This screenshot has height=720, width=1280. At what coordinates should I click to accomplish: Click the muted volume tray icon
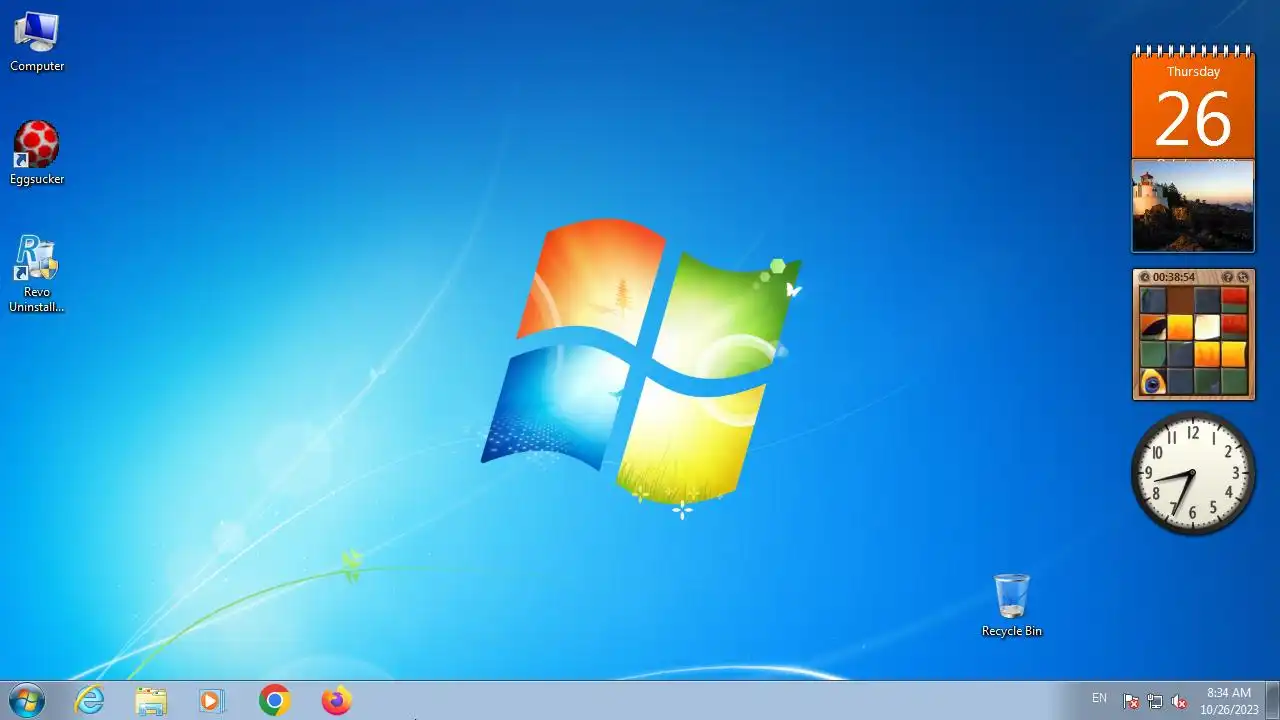[x=1179, y=701]
